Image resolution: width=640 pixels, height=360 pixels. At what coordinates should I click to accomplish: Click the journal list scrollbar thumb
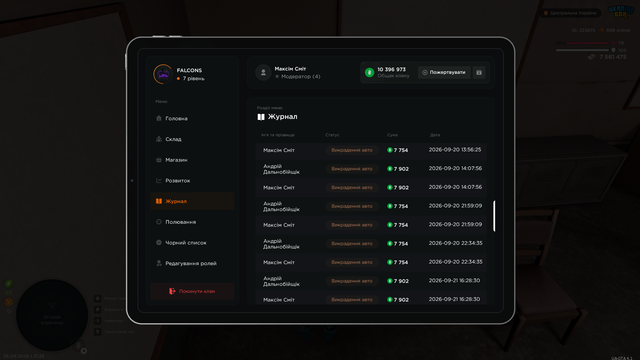(x=494, y=216)
